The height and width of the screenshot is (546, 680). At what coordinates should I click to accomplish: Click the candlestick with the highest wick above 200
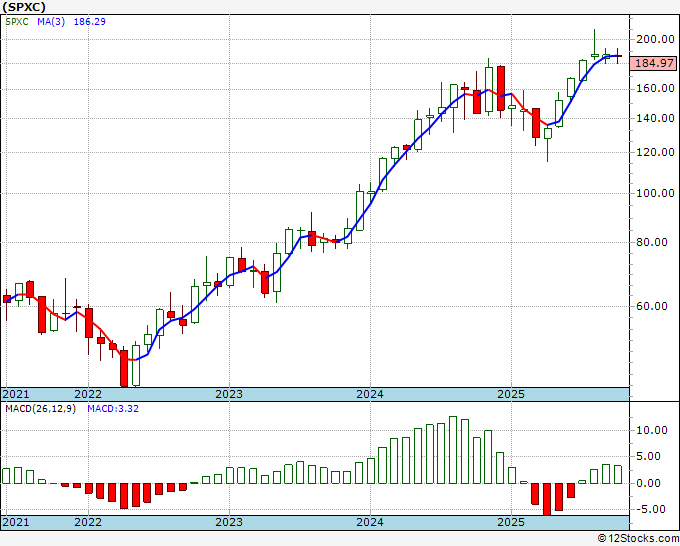click(595, 44)
